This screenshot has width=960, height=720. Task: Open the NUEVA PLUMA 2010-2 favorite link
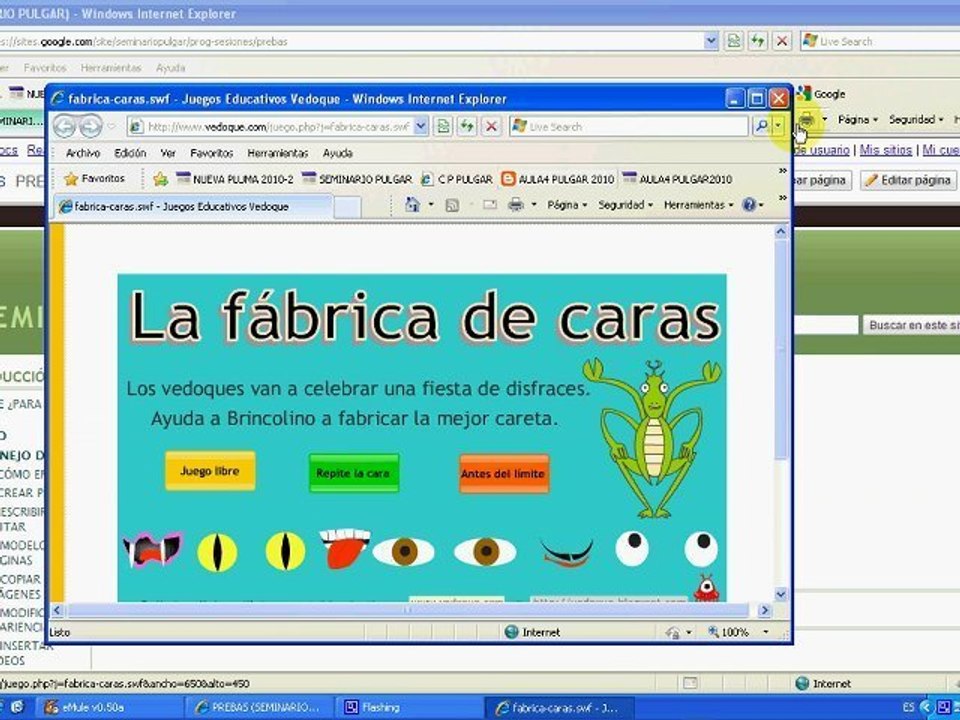[234, 179]
